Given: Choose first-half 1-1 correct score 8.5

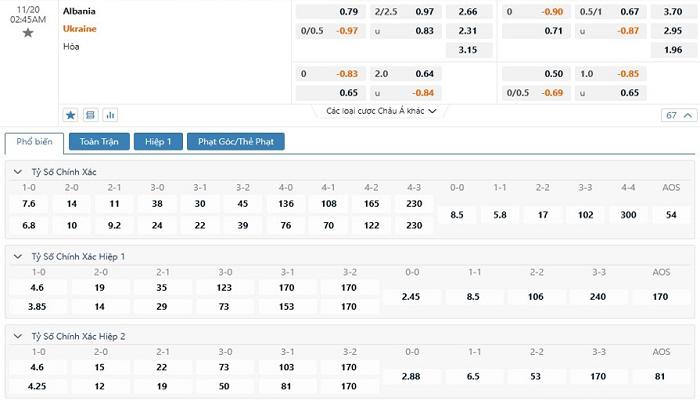Looking at the screenshot, I should (473, 297).
